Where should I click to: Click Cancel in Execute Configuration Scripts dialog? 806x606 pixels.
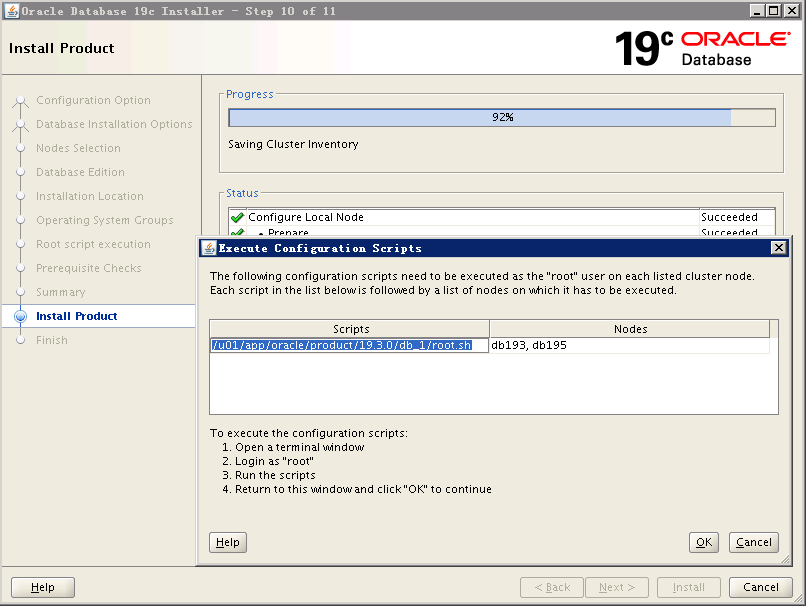[x=754, y=542]
